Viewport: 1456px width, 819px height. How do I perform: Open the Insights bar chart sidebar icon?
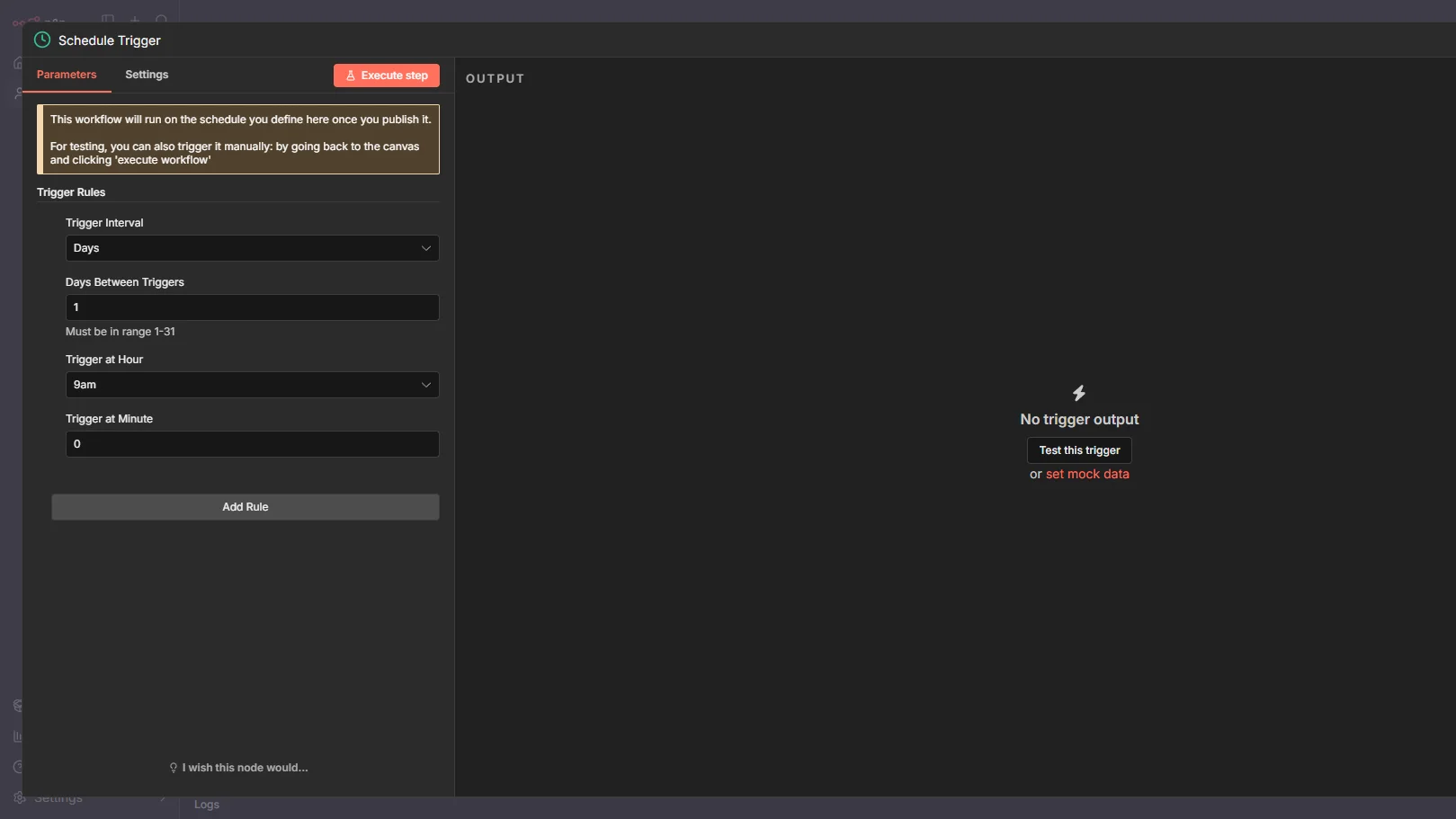coord(18,736)
